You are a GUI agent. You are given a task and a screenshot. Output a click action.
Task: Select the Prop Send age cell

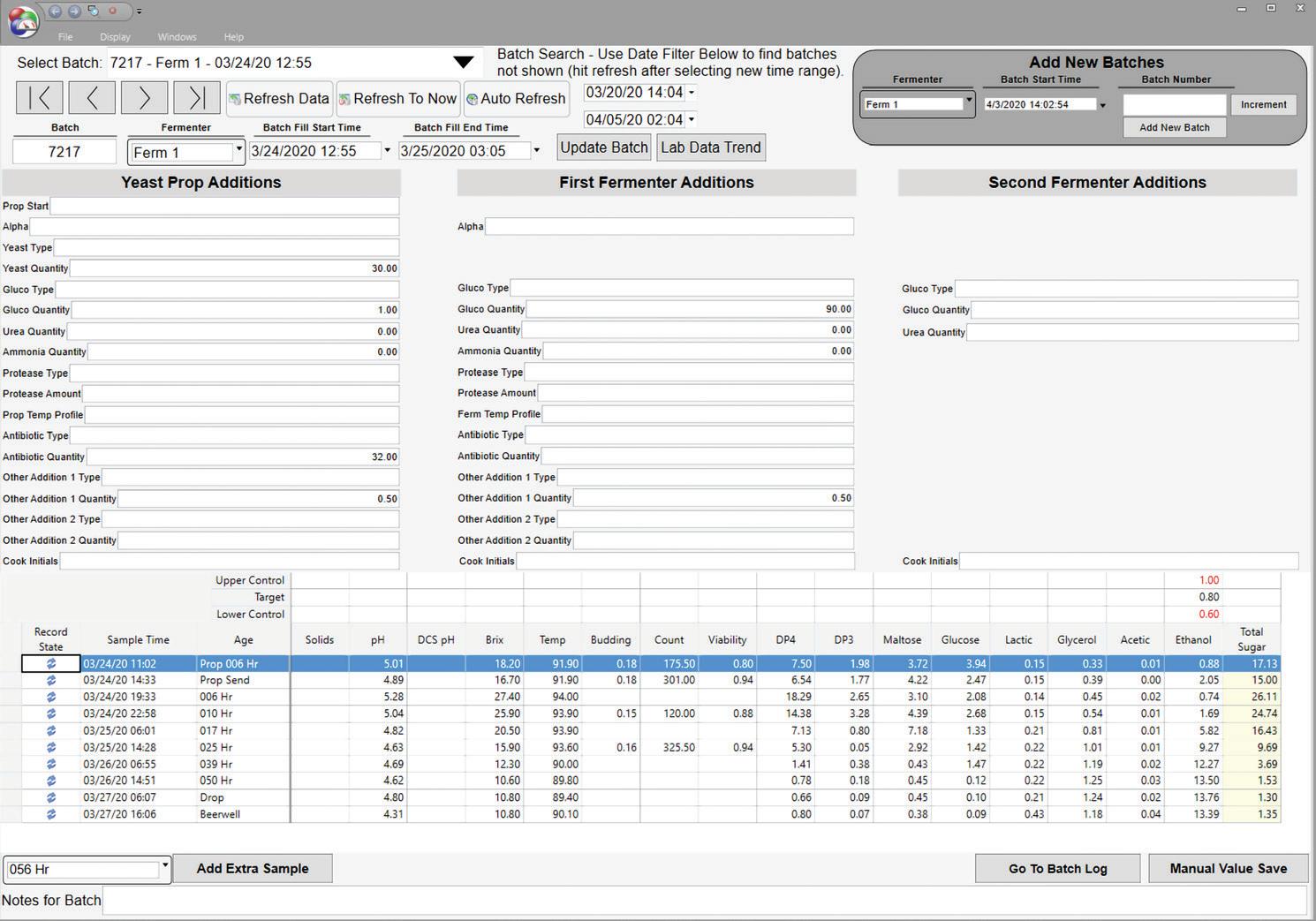coord(243,680)
